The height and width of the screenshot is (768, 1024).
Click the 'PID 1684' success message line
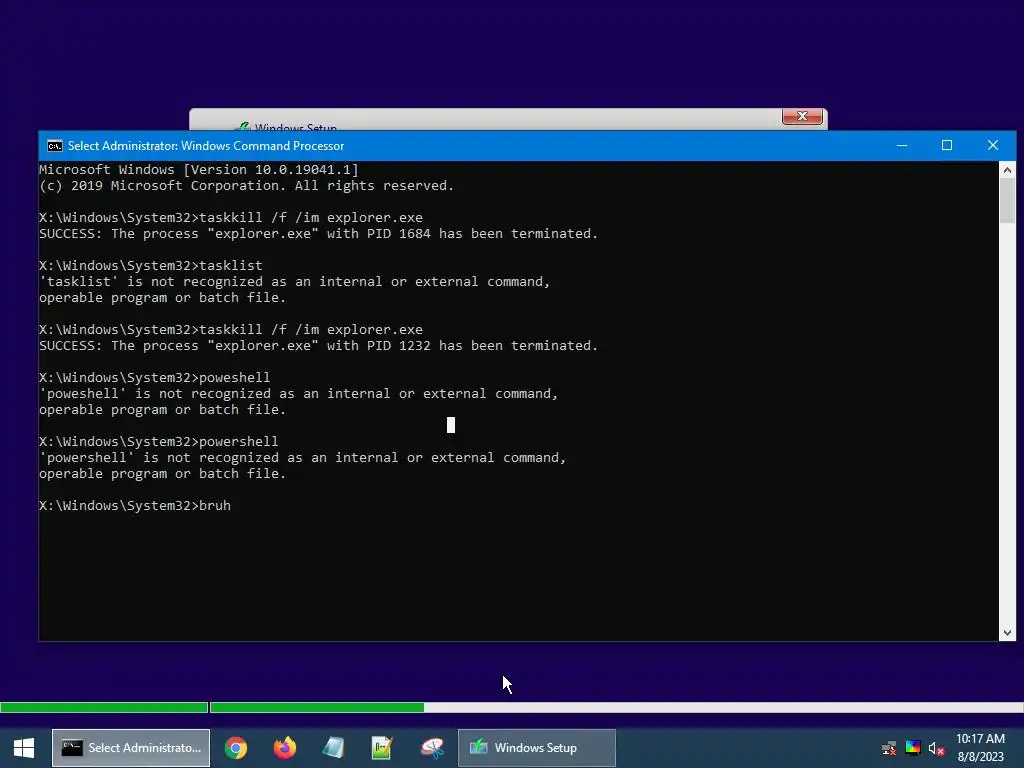(319, 233)
